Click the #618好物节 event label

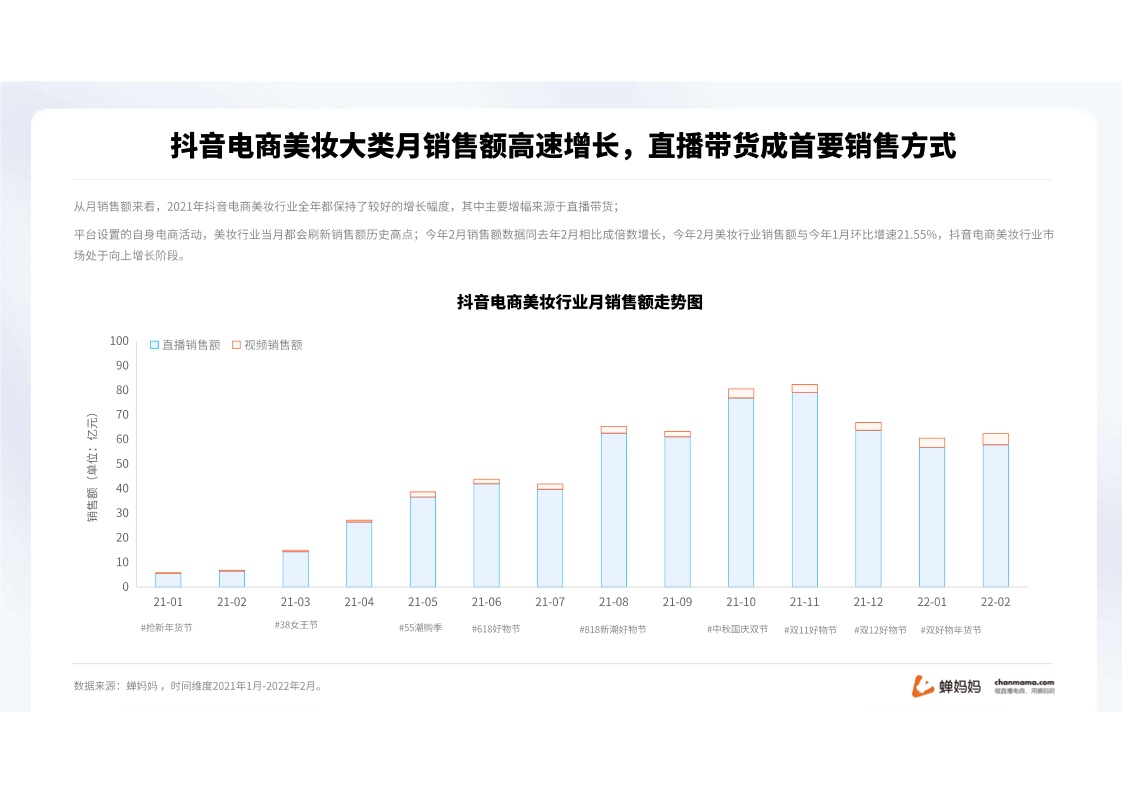click(x=495, y=629)
